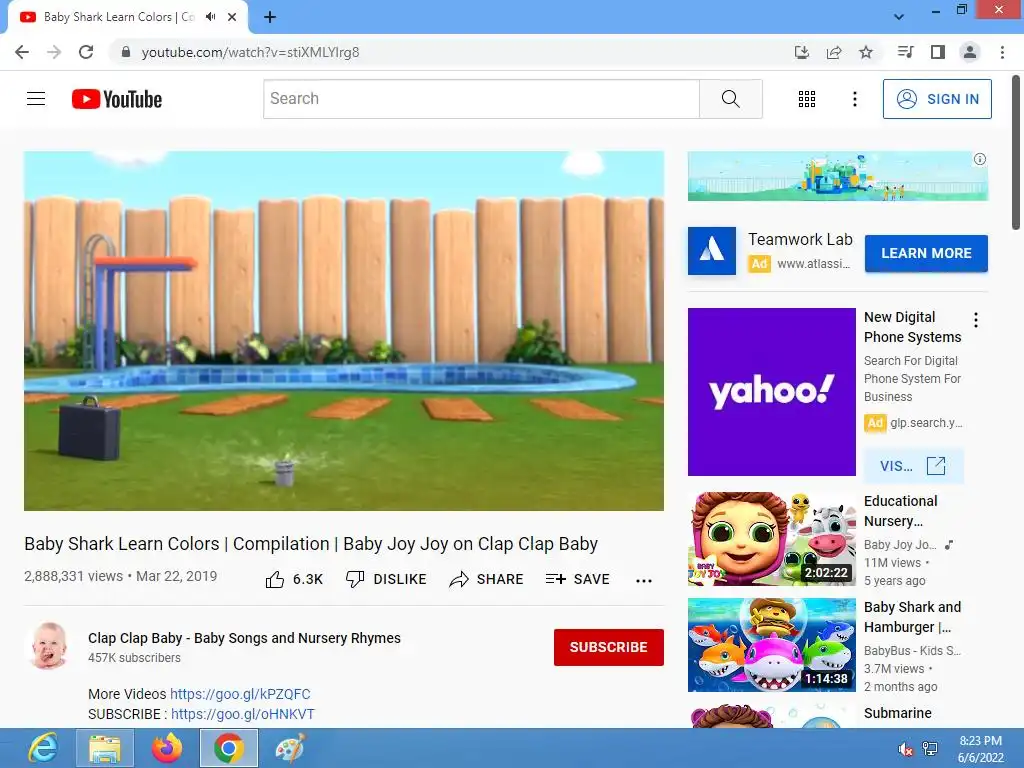Image resolution: width=1024 pixels, height=768 pixels.
Task: Subscribe to Clap Clap Baby channel
Action: [x=609, y=647]
